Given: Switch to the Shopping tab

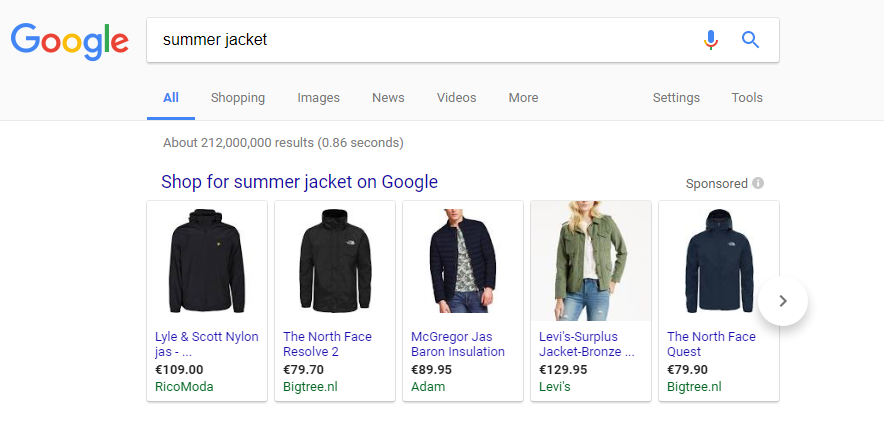Looking at the screenshot, I should [237, 98].
